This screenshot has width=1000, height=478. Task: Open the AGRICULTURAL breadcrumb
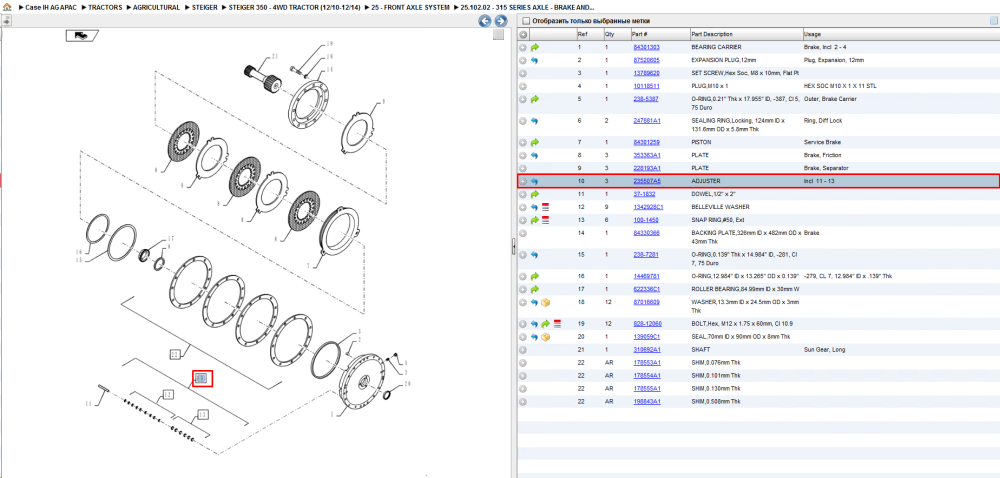156,7
